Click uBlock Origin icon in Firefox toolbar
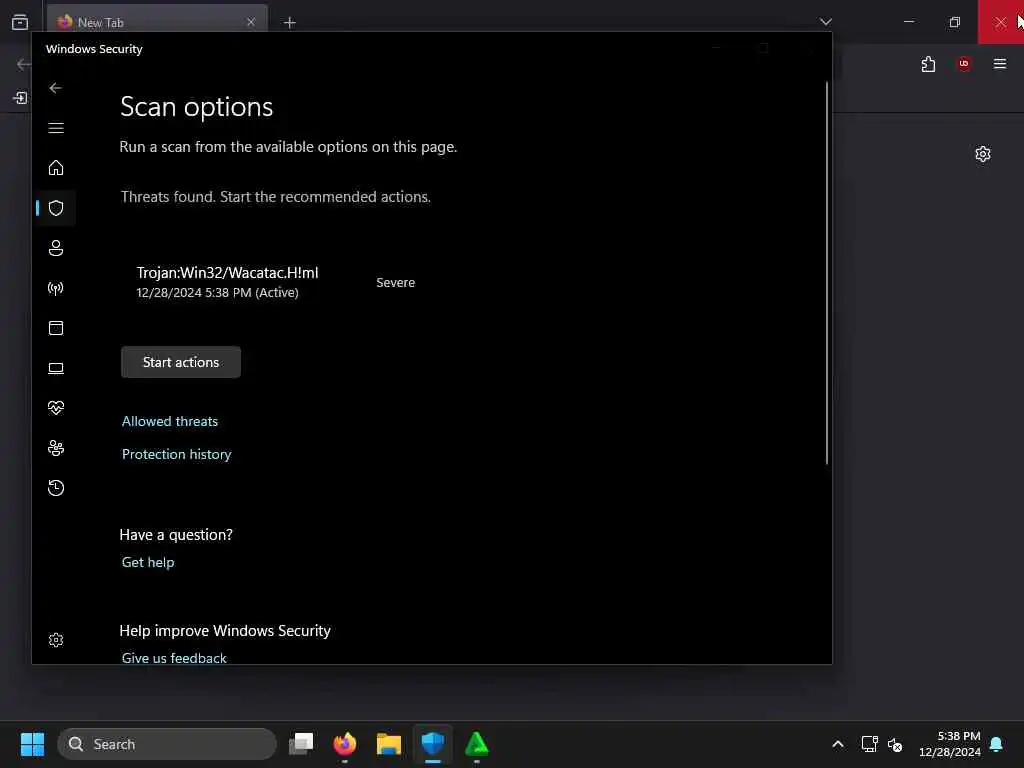This screenshot has height=768, width=1024. 963,63
